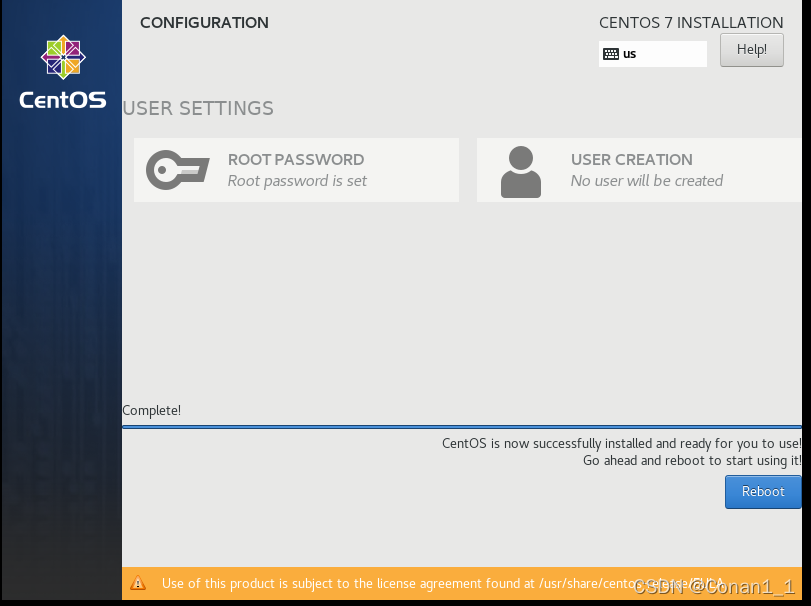The width and height of the screenshot is (811, 606).
Task: Click the USER SETTINGS heading
Action: point(198,109)
